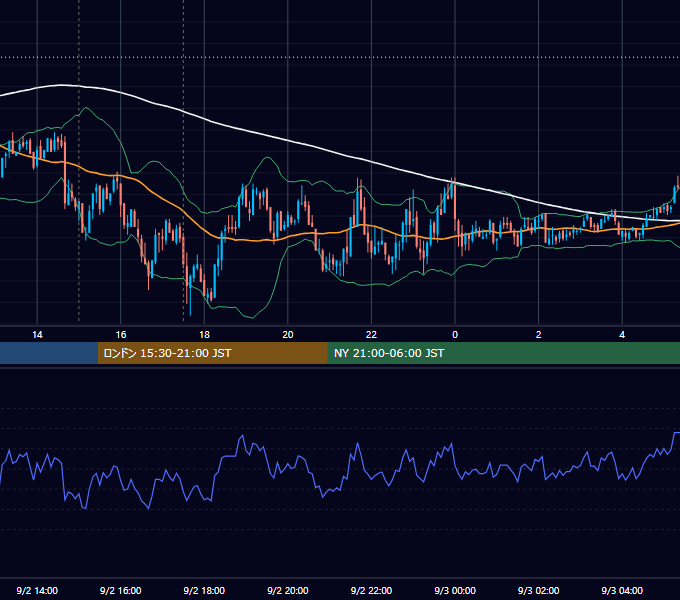The height and width of the screenshot is (600, 680).
Task: Click the 9/2 14:00 time label
Action: coord(37,591)
